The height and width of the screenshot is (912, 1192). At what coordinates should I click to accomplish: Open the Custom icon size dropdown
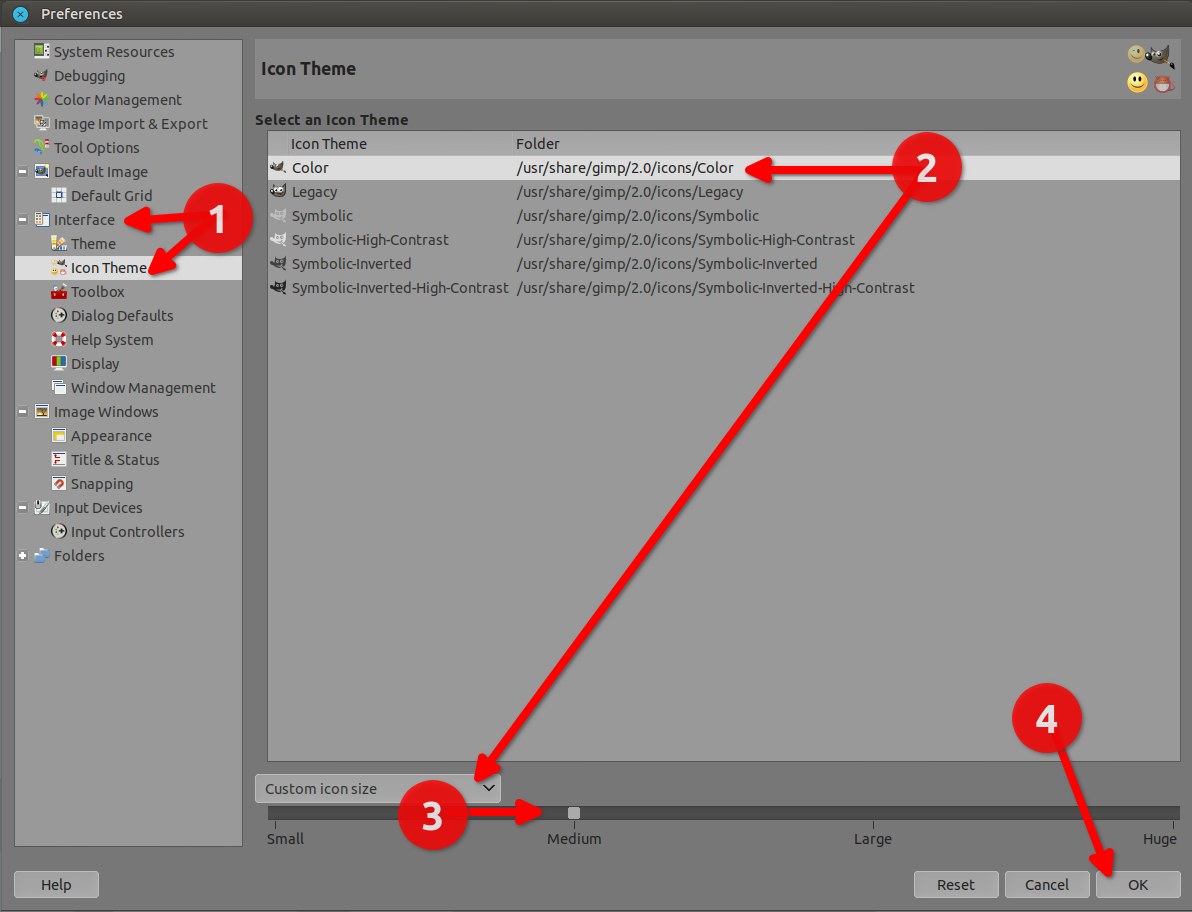(x=378, y=789)
